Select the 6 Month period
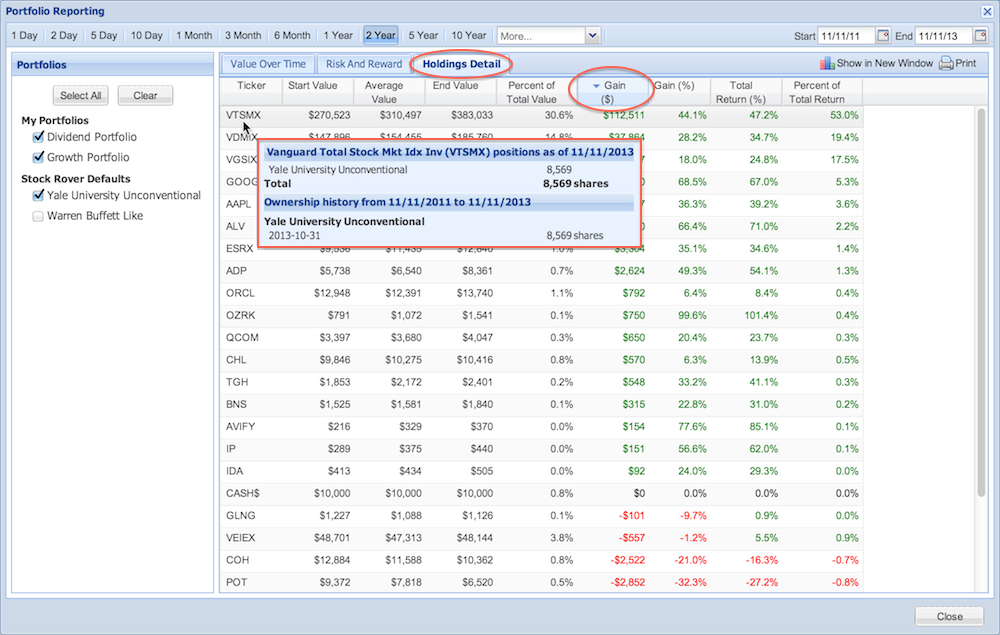 292,36
